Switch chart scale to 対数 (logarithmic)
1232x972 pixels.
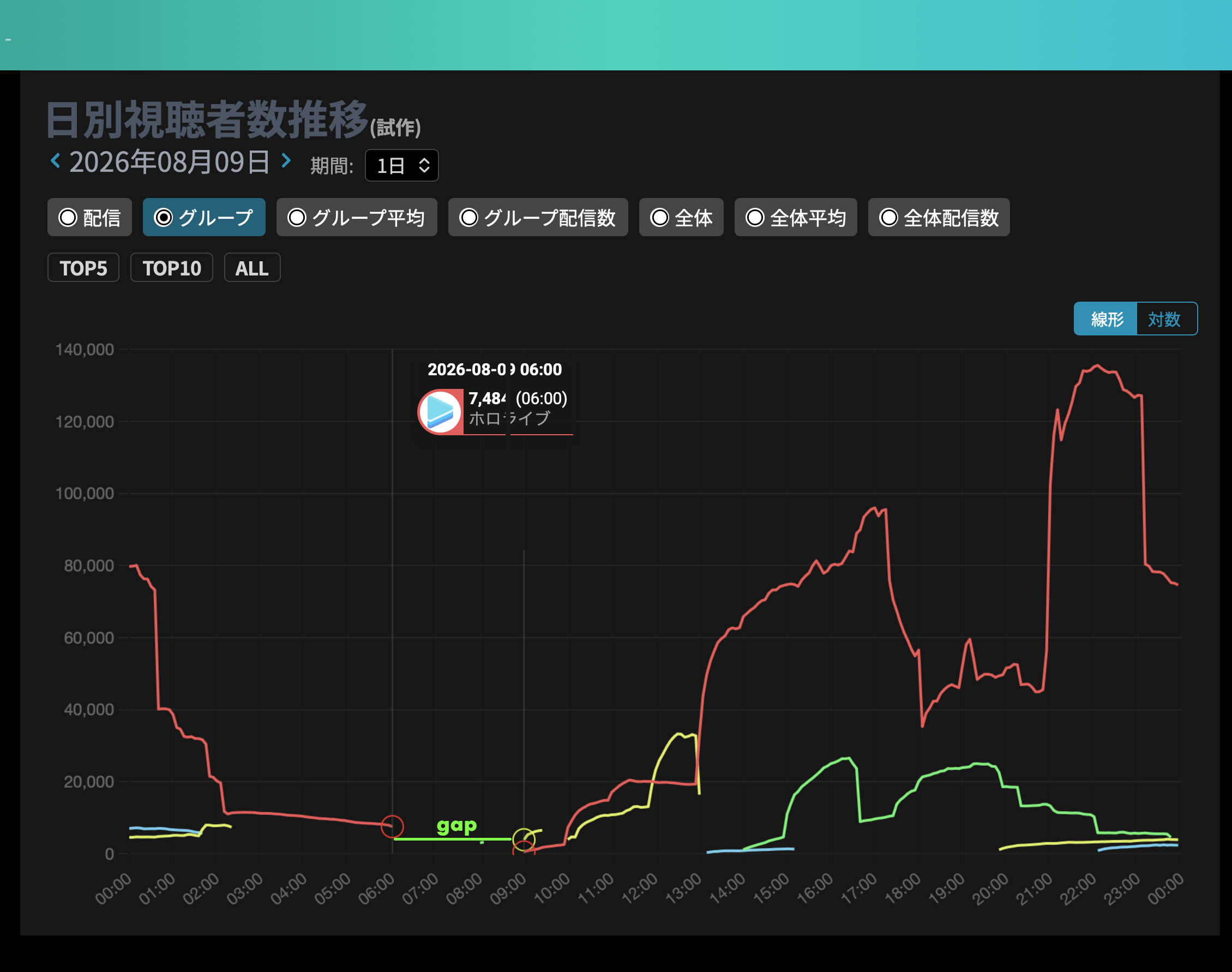(1167, 319)
